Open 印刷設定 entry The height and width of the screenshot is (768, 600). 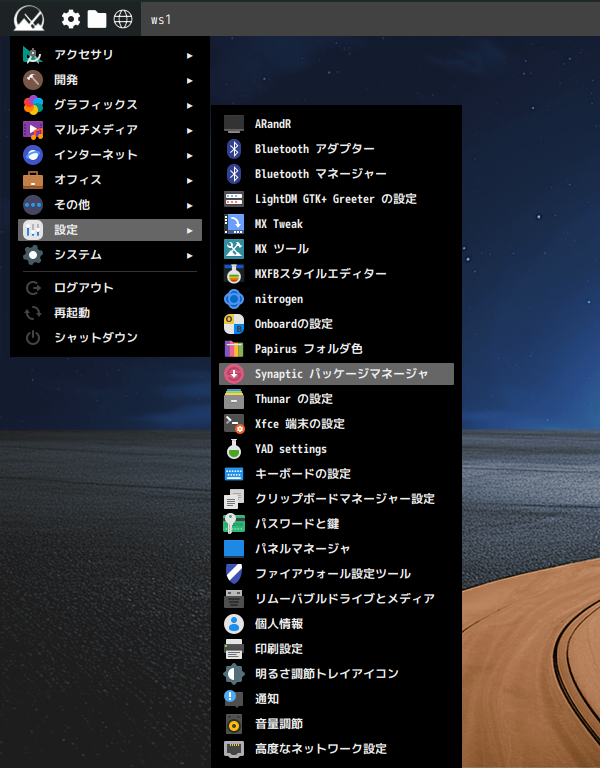pos(336,648)
